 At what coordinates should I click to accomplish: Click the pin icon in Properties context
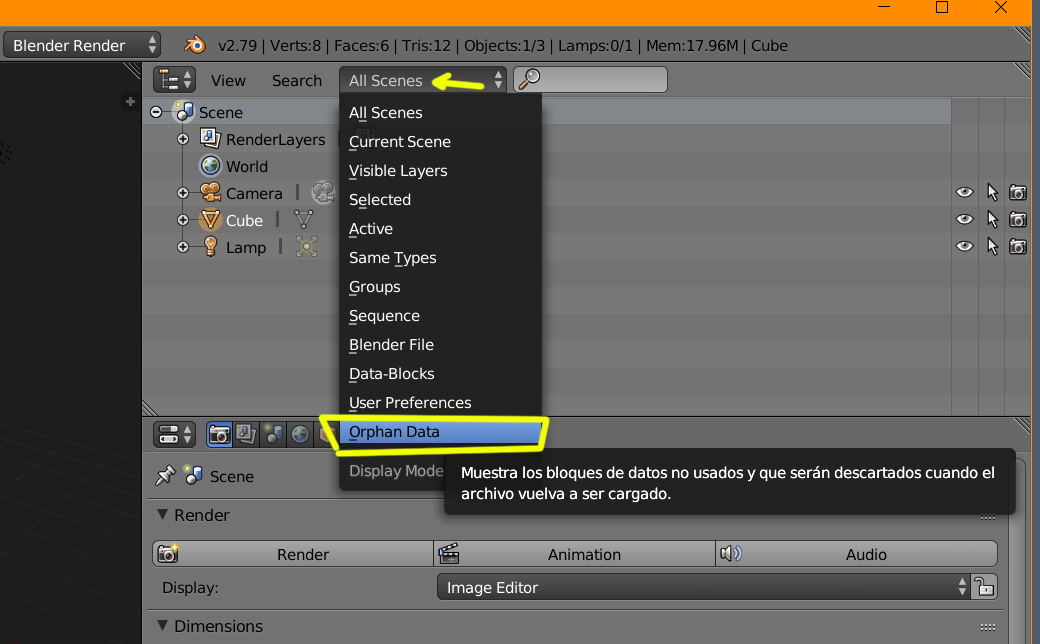(x=165, y=475)
